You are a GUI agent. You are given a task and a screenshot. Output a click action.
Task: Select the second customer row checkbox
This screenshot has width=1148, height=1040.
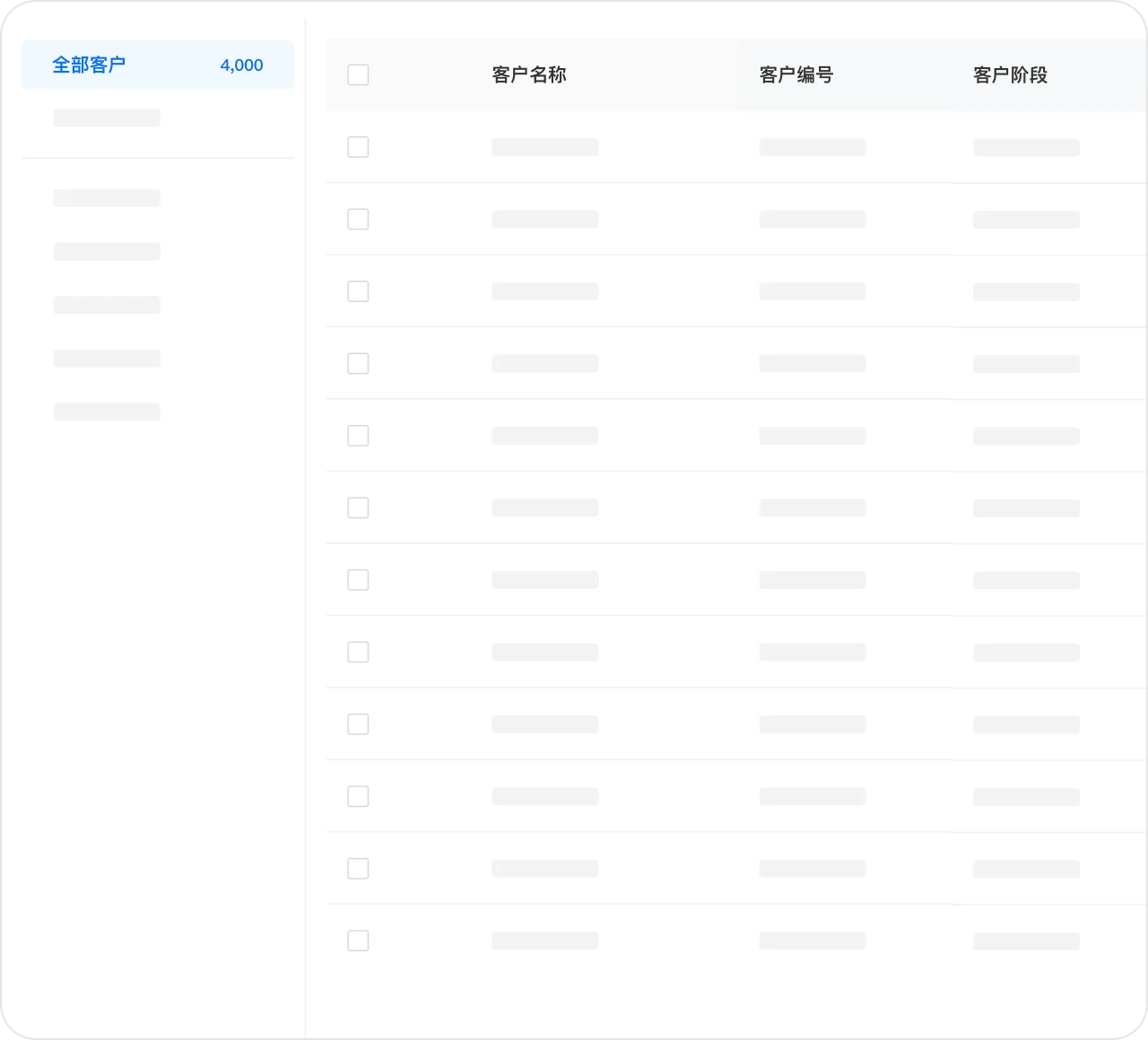tap(358, 219)
